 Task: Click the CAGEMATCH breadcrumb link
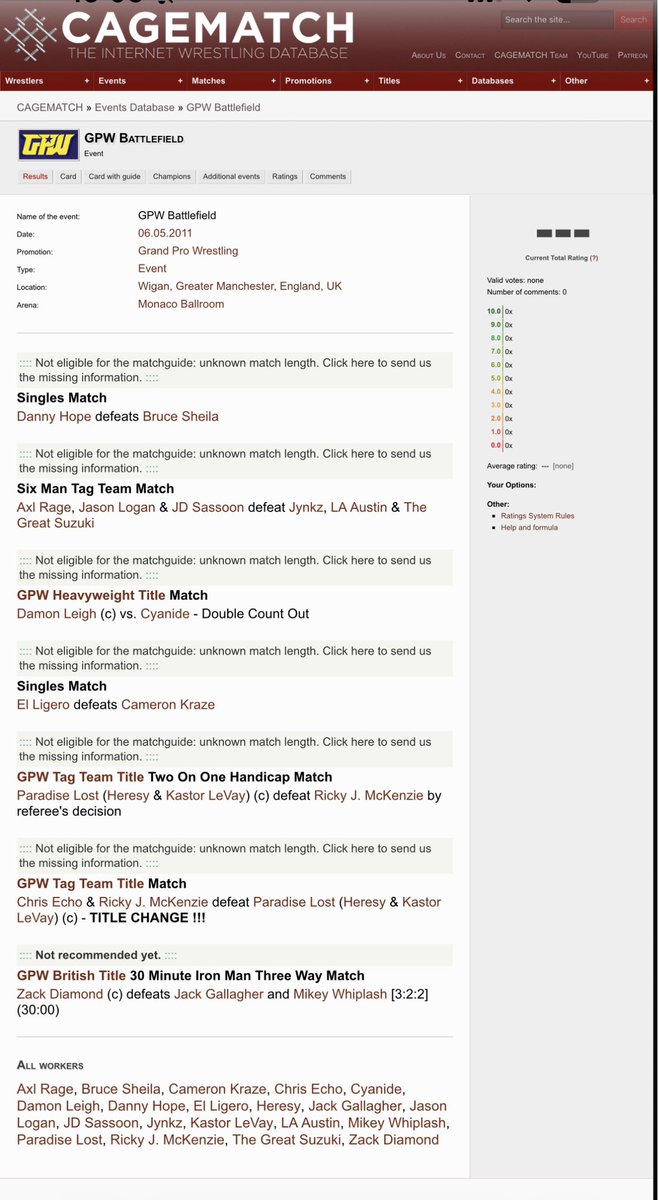pos(49,107)
